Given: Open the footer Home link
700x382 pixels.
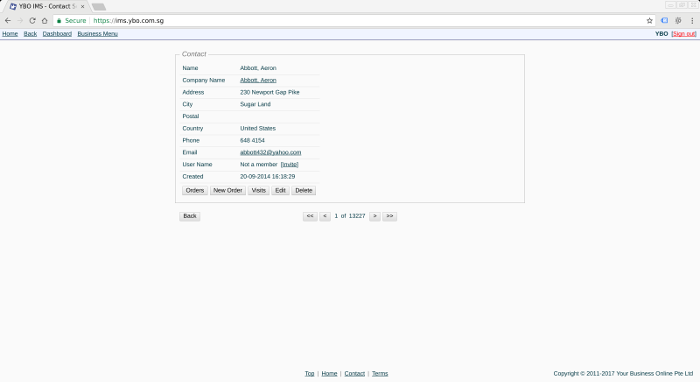Looking at the screenshot, I should (x=329, y=374).
